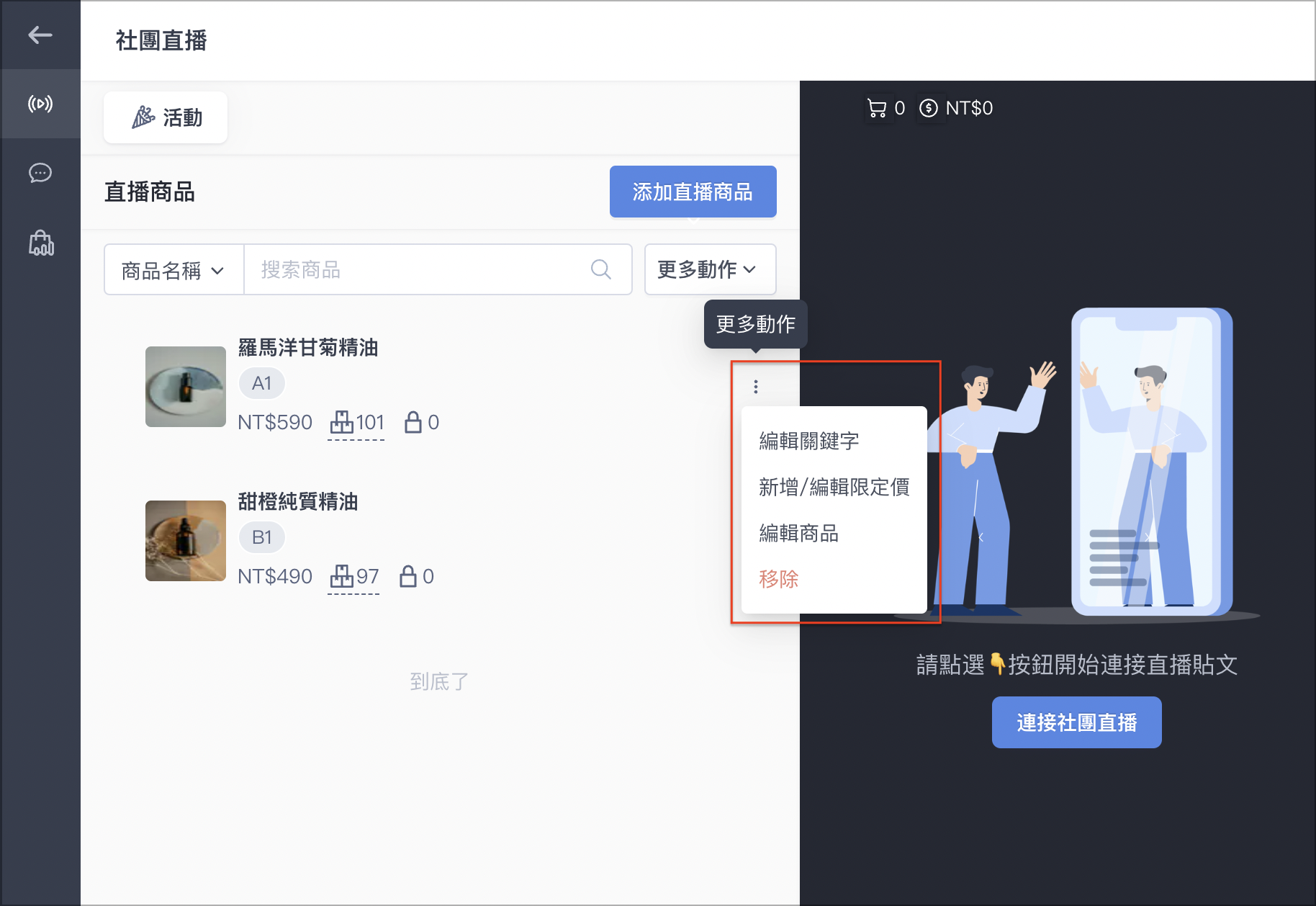Click the B1 keyword tag

[262, 537]
